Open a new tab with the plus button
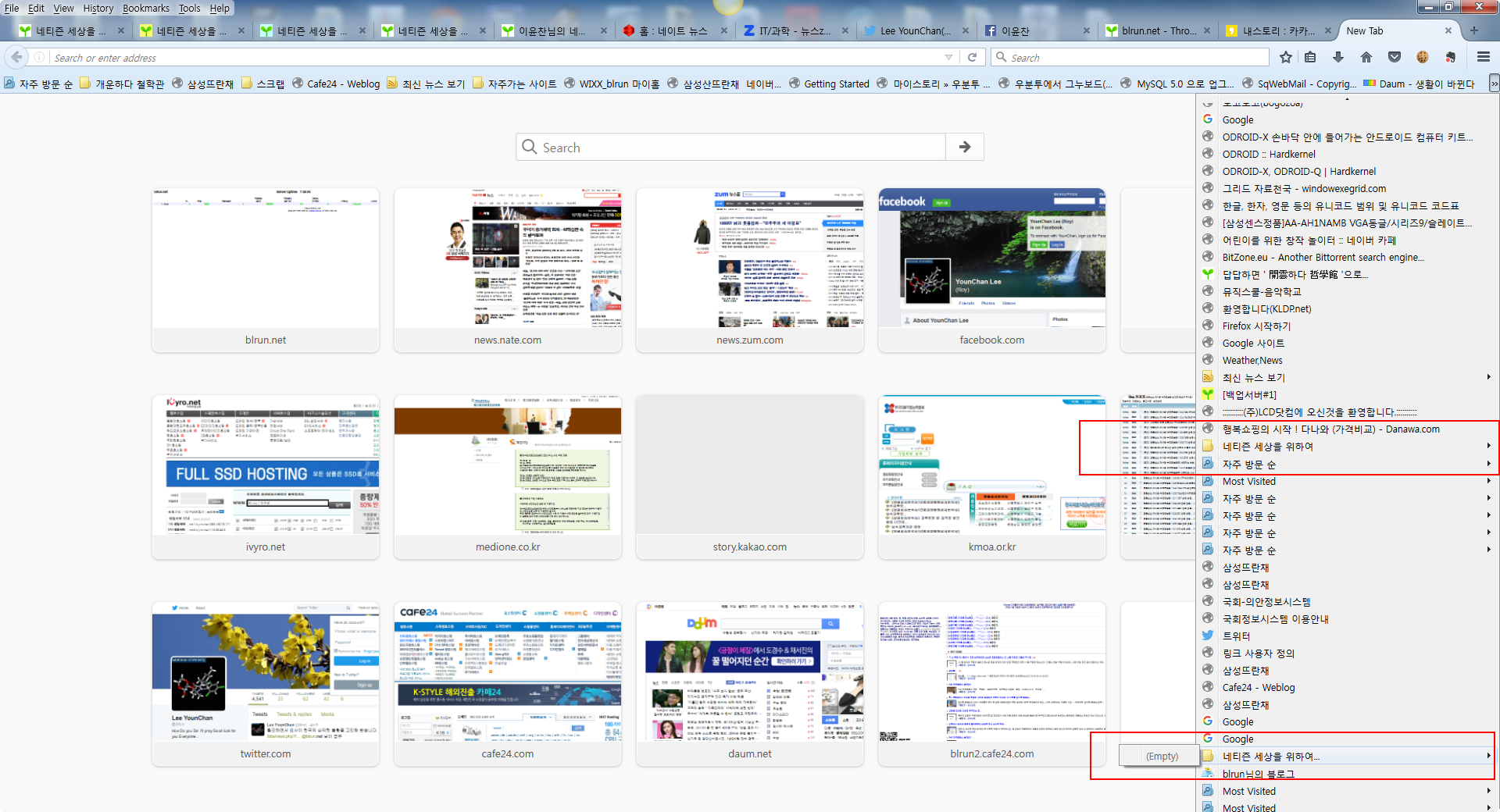Screen dimensions: 1500x812 1474,30
